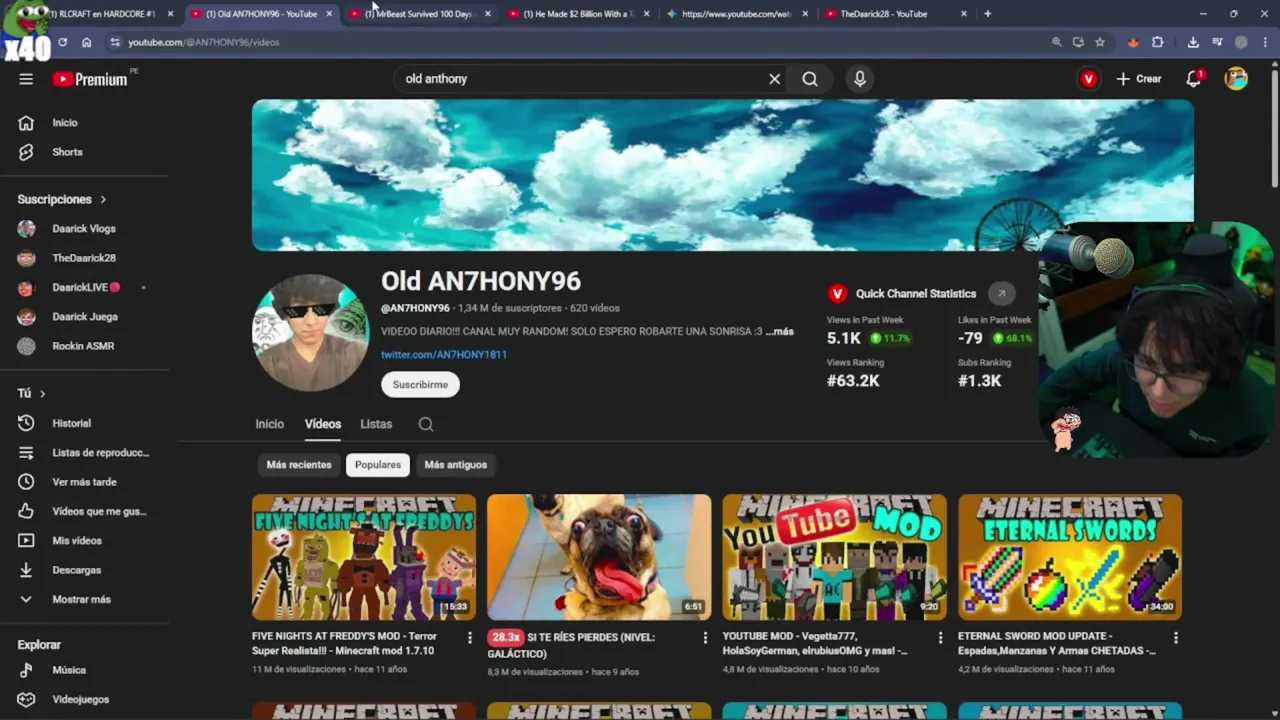Run search with the magnifier button

(x=810, y=79)
